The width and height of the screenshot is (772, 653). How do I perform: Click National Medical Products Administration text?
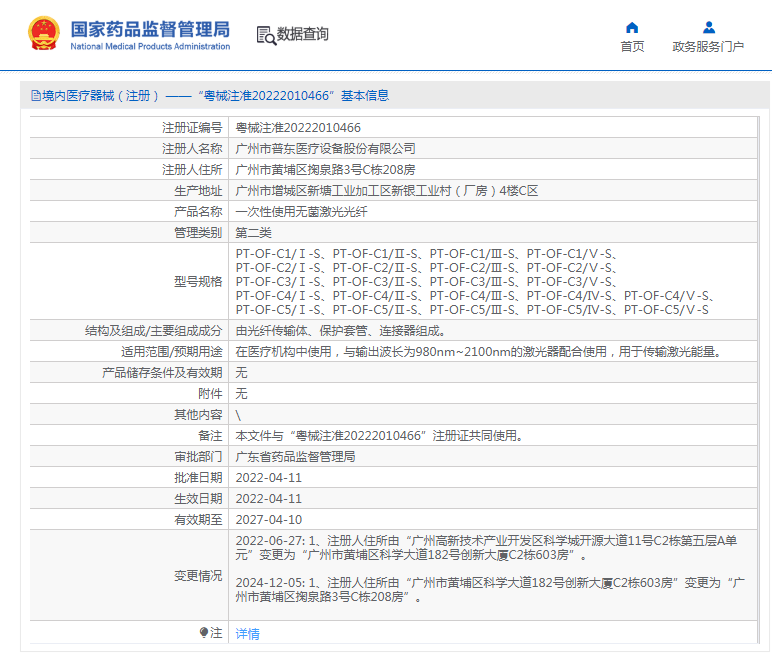click(150, 46)
